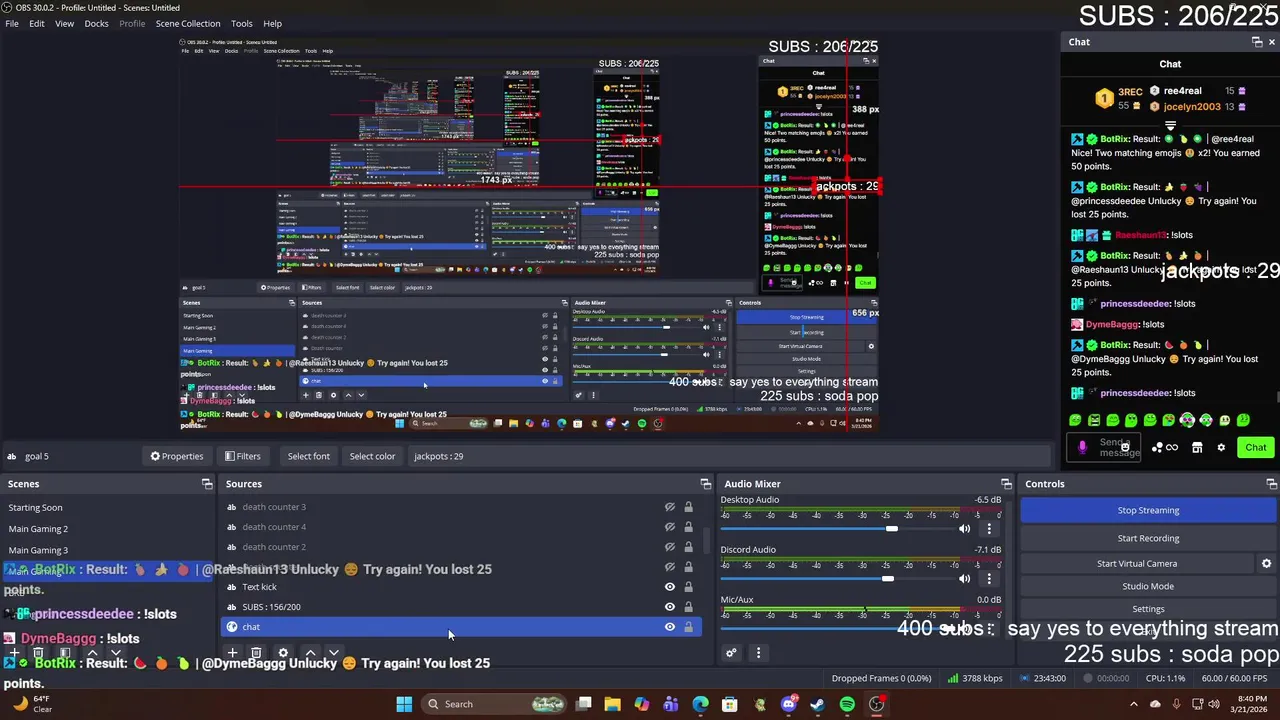Adjust Discord Audio volume slider handle
This screenshot has width=1280, height=720.
(x=887, y=579)
